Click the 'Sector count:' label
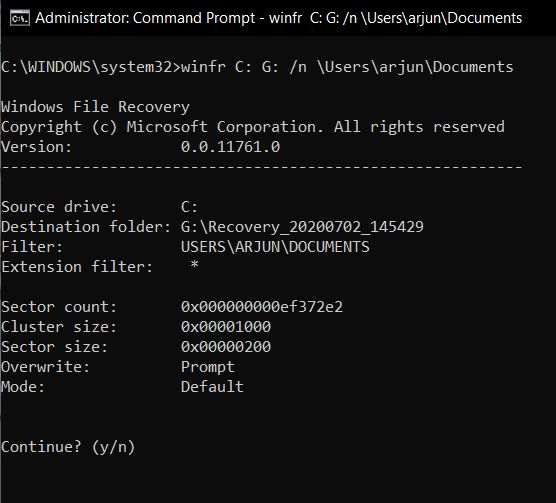Screen dimensions: 556x503 pos(59,307)
